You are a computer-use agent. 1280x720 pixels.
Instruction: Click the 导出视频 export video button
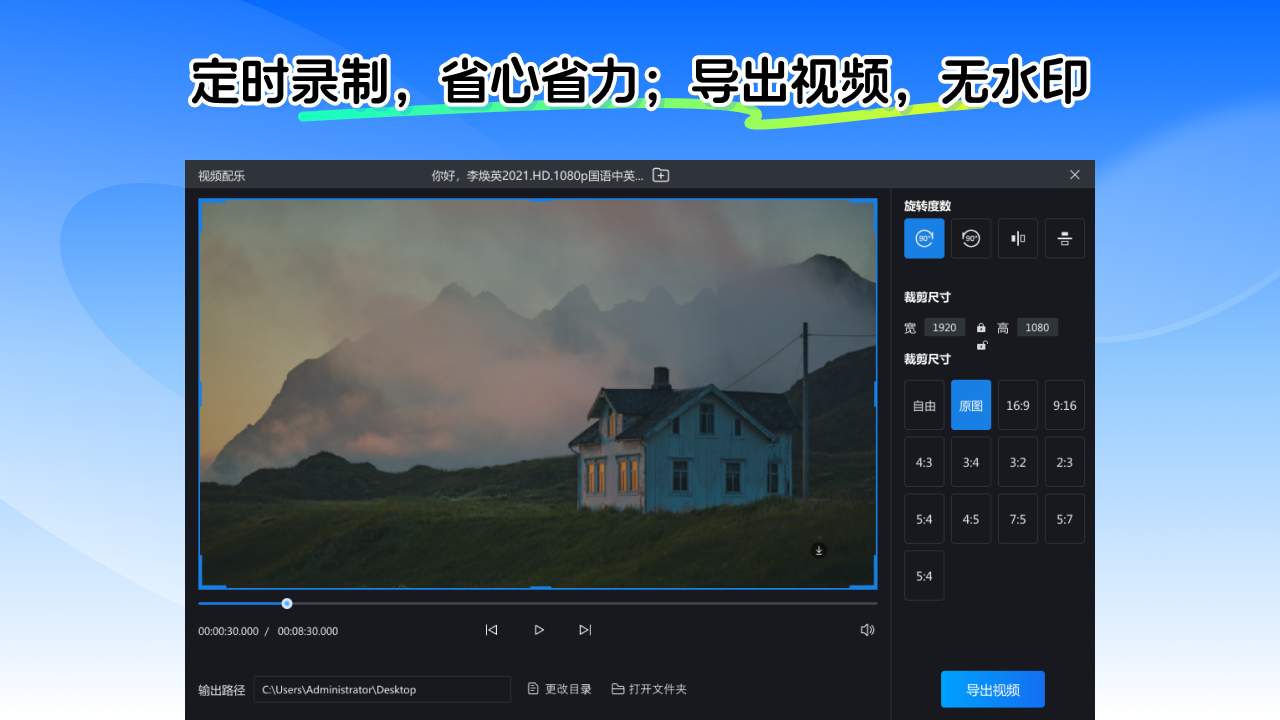pos(993,689)
